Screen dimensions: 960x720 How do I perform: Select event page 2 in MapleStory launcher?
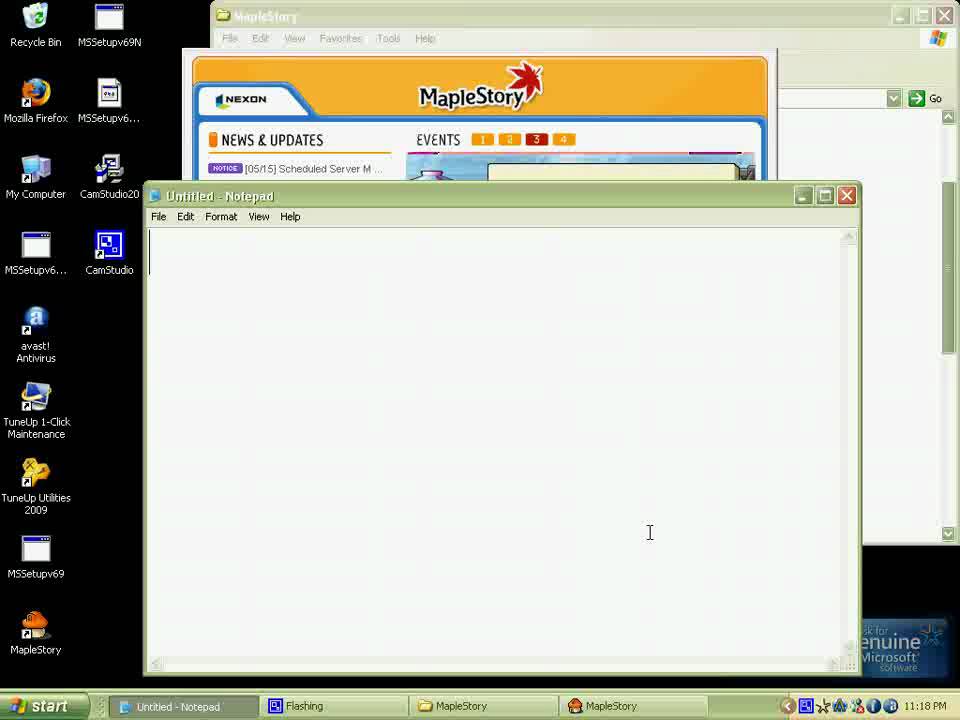[x=509, y=140]
